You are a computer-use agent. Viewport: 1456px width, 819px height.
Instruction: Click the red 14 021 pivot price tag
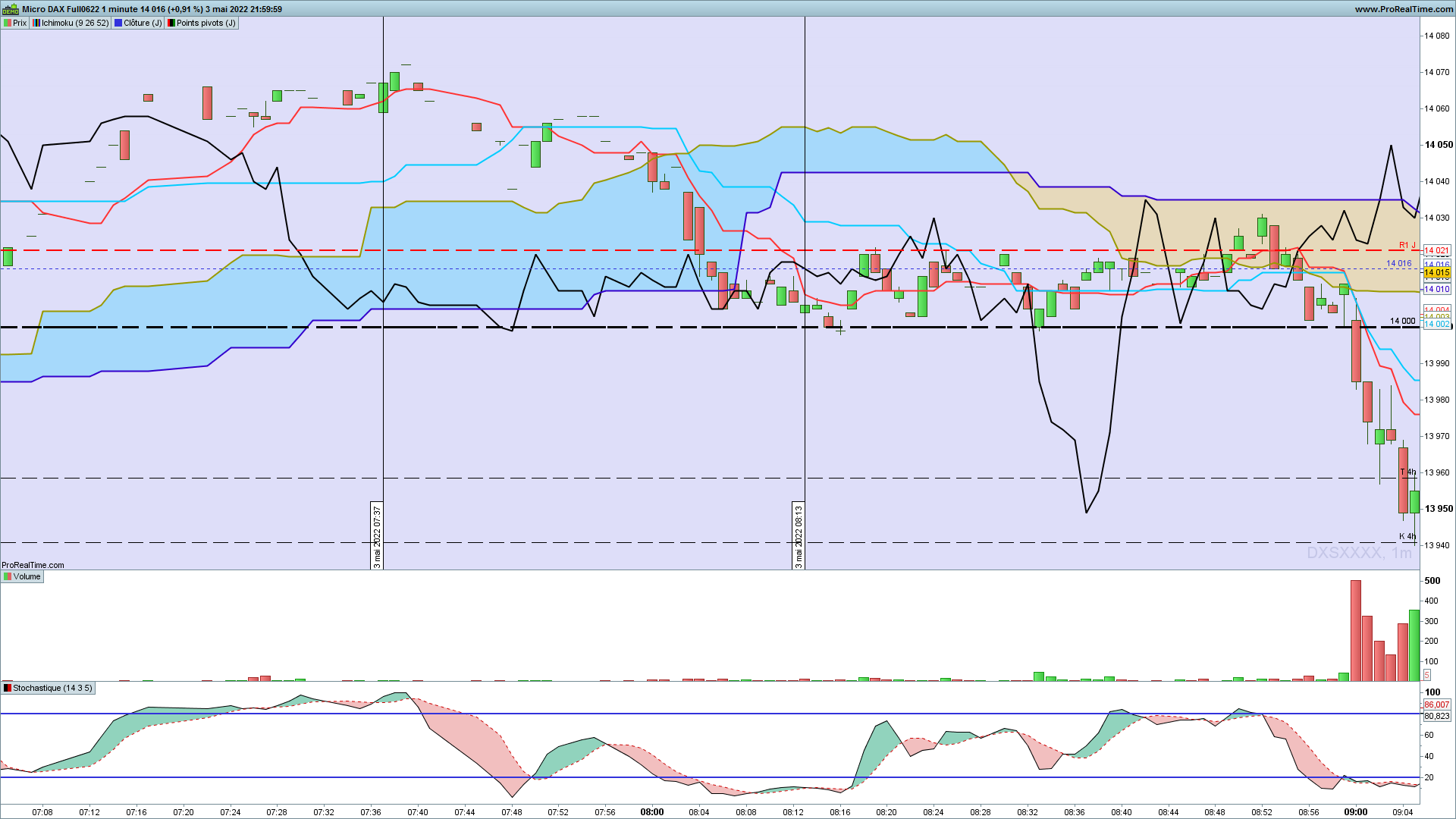point(1437,250)
